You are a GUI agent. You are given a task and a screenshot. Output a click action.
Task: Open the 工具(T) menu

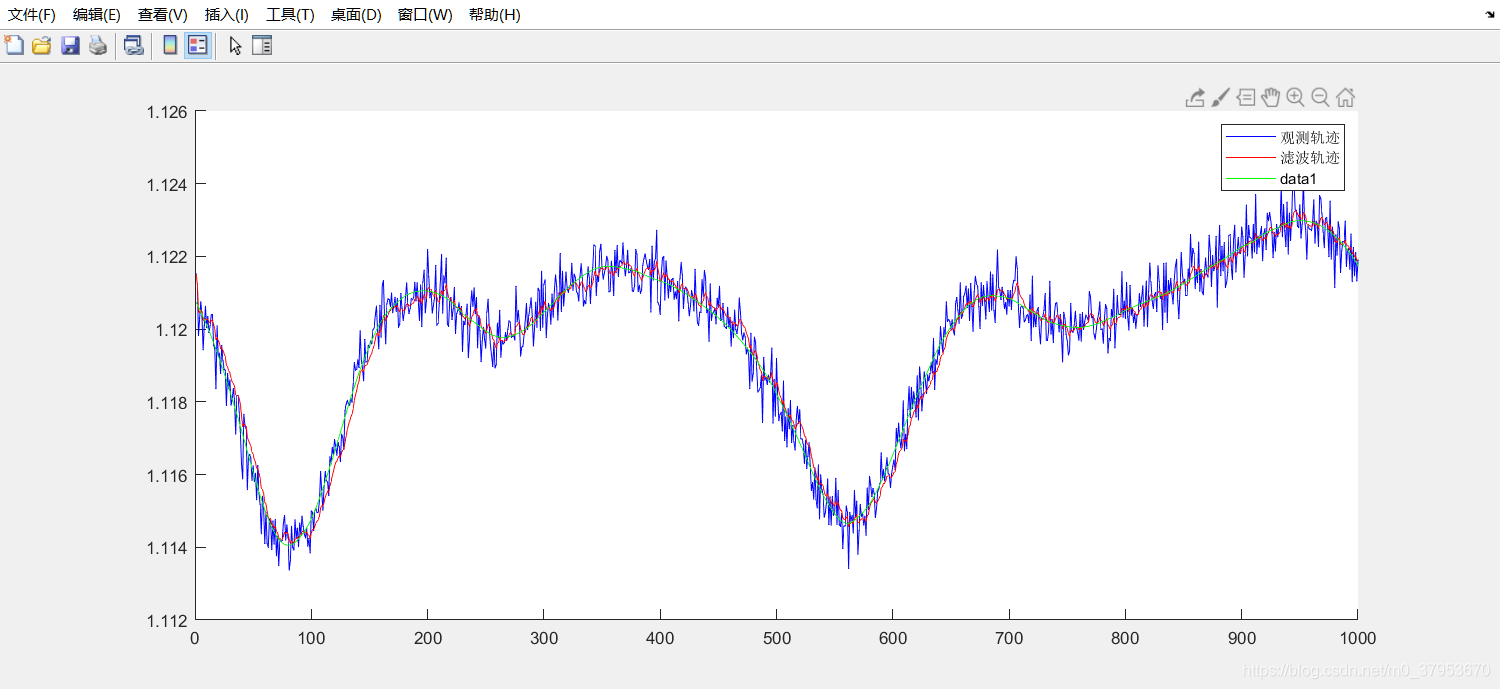(290, 15)
